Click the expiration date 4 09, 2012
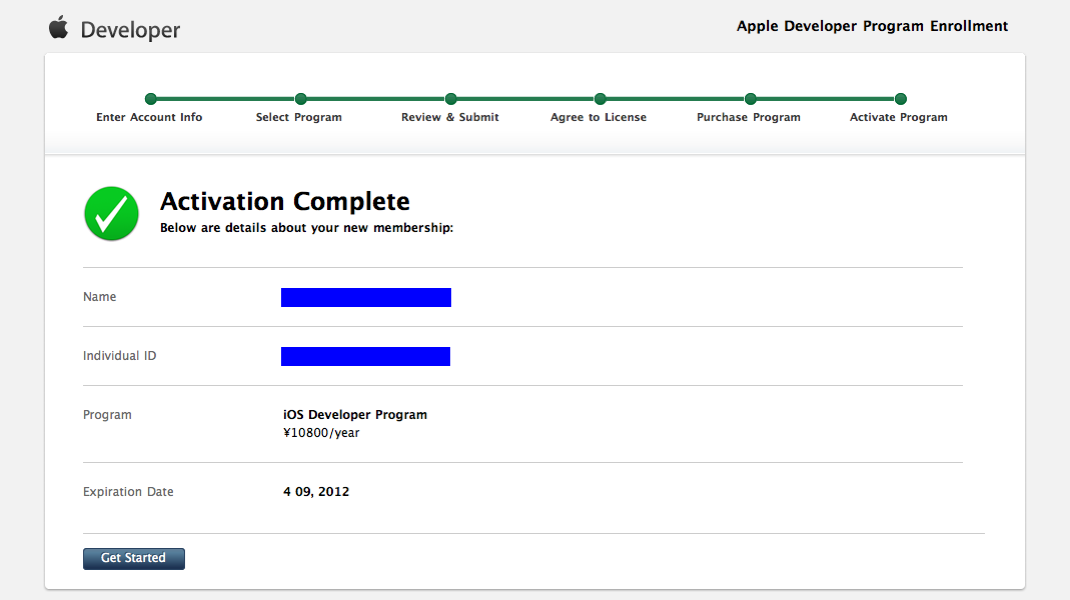Viewport: 1070px width, 600px height. coord(316,491)
